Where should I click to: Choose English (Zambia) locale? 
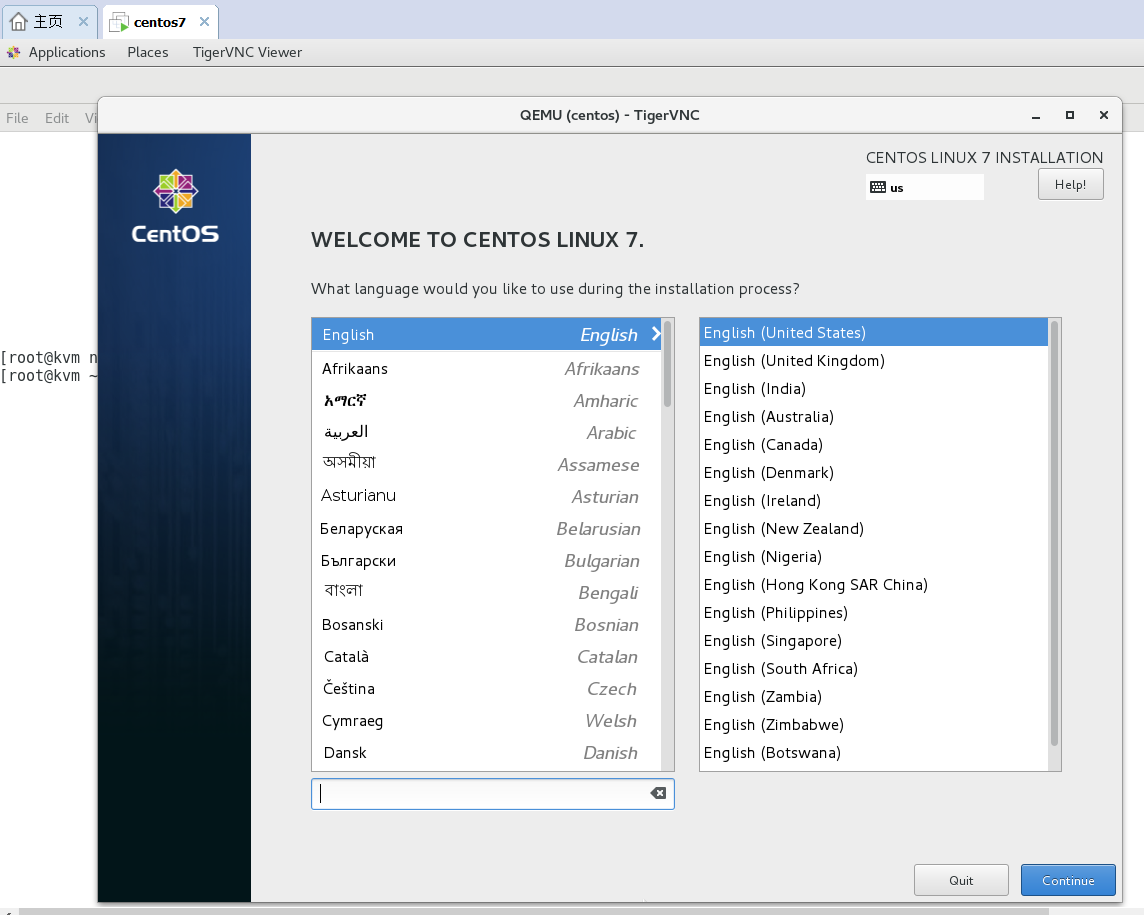pyautogui.click(x=874, y=697)
